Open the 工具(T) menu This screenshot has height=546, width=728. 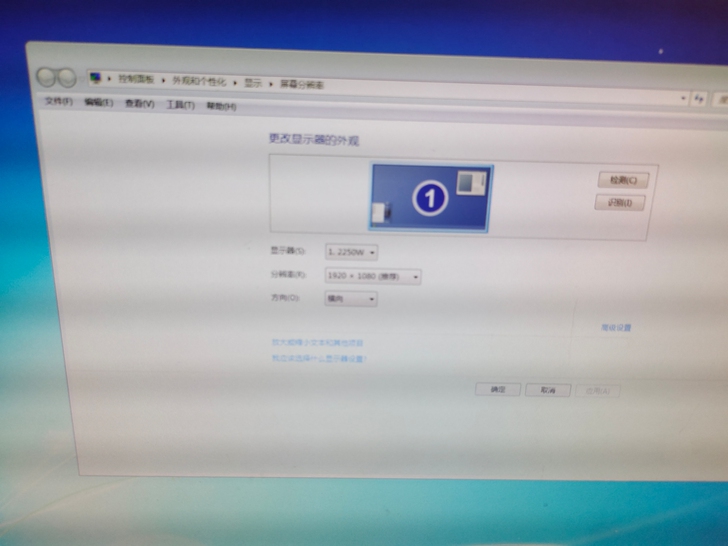(180, 105)
